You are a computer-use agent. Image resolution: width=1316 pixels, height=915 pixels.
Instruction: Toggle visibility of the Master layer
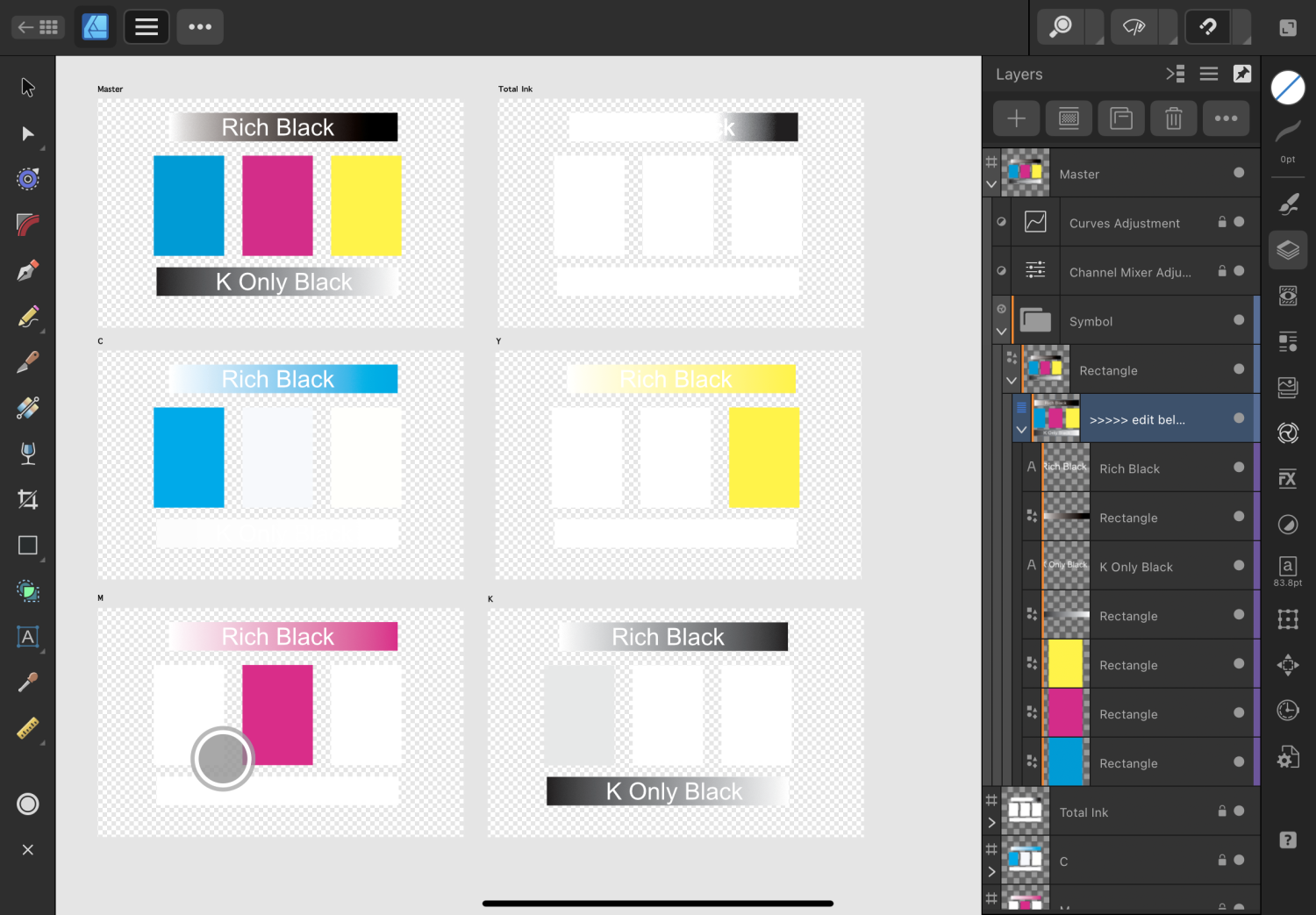(x=1238, y=173)
